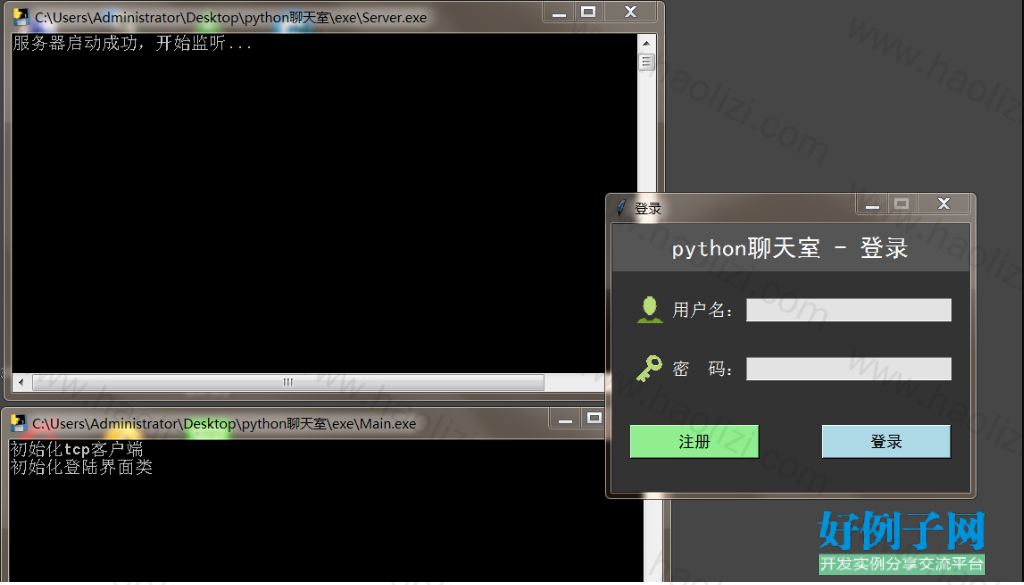Minimize the Server.exe console window
This screenshot has height=585, width=1024.
tap(559, 12)
